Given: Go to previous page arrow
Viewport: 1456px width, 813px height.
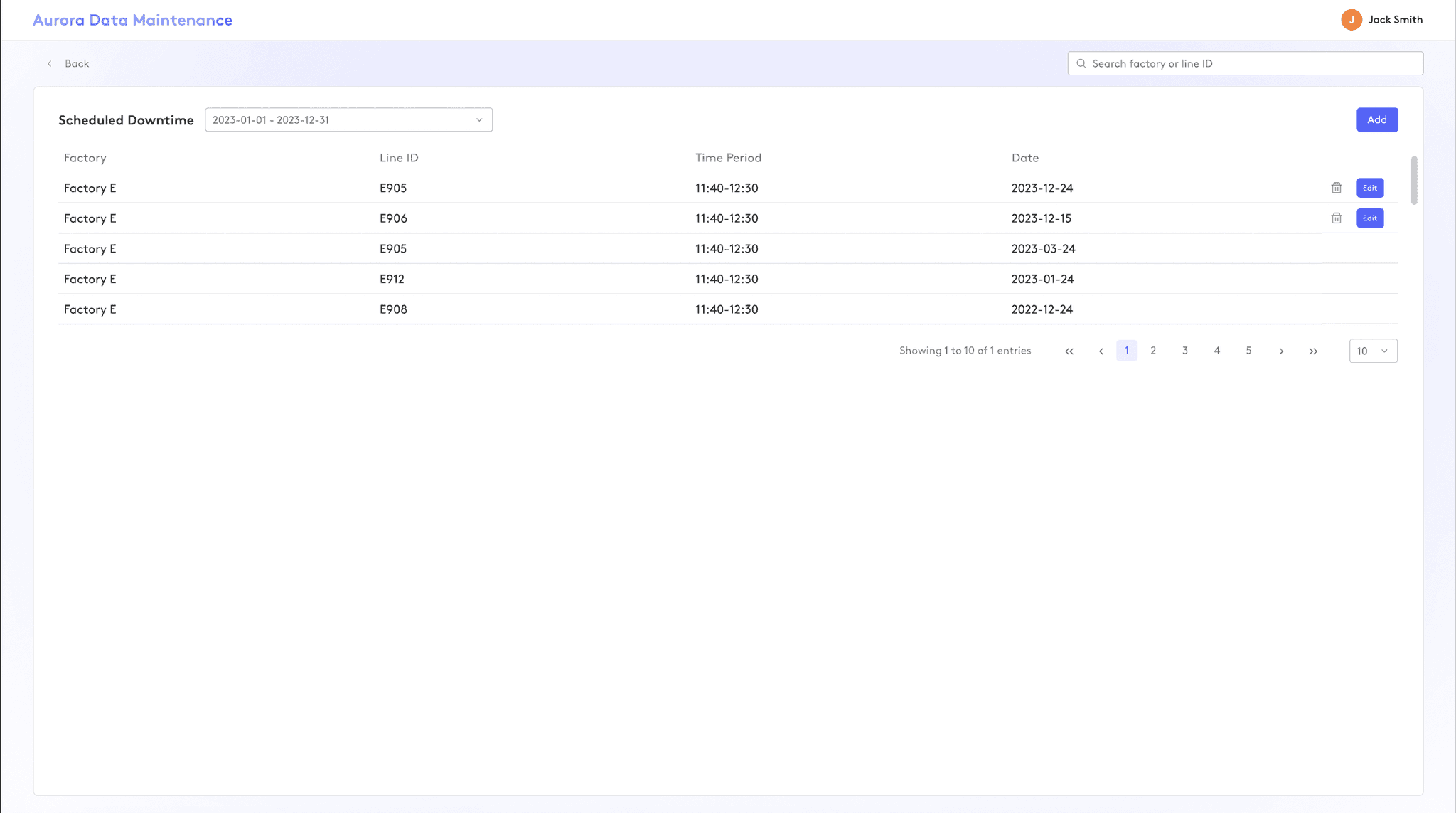Looking at the screenshot, I should [x=1101, y=351].
